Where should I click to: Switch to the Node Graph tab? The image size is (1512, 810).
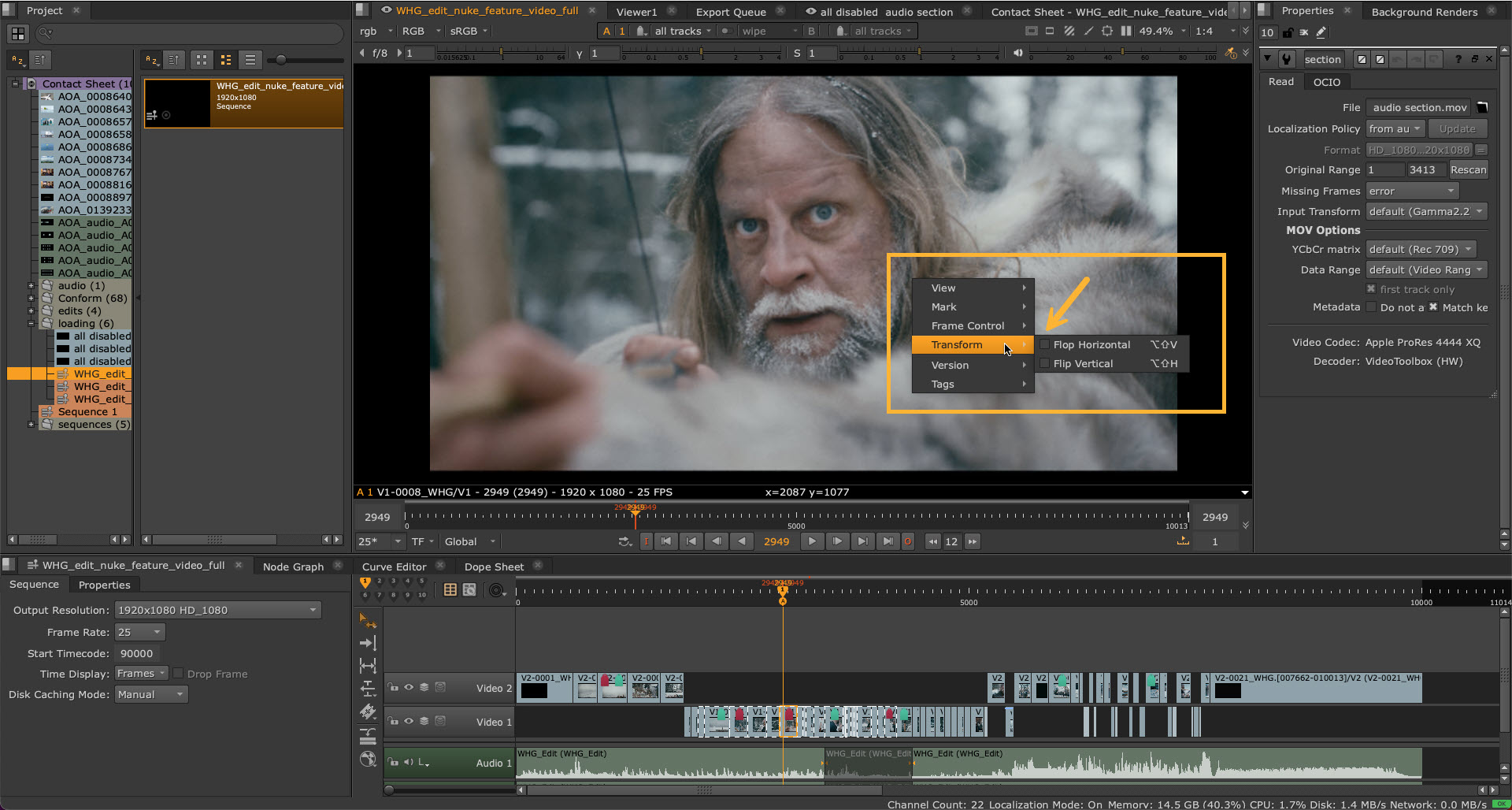(x=293, y=567)
